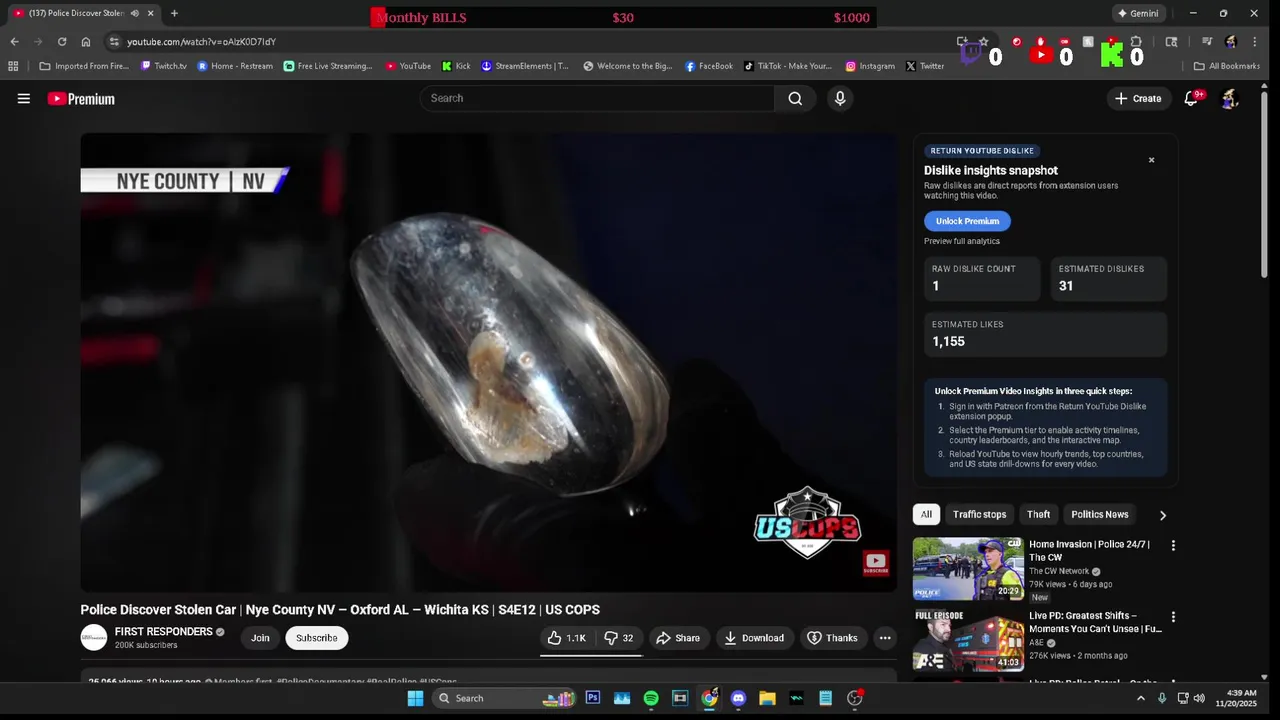Click the YouTube search input field
Viewport: 1280px width, 720px height.
point(597,98)
